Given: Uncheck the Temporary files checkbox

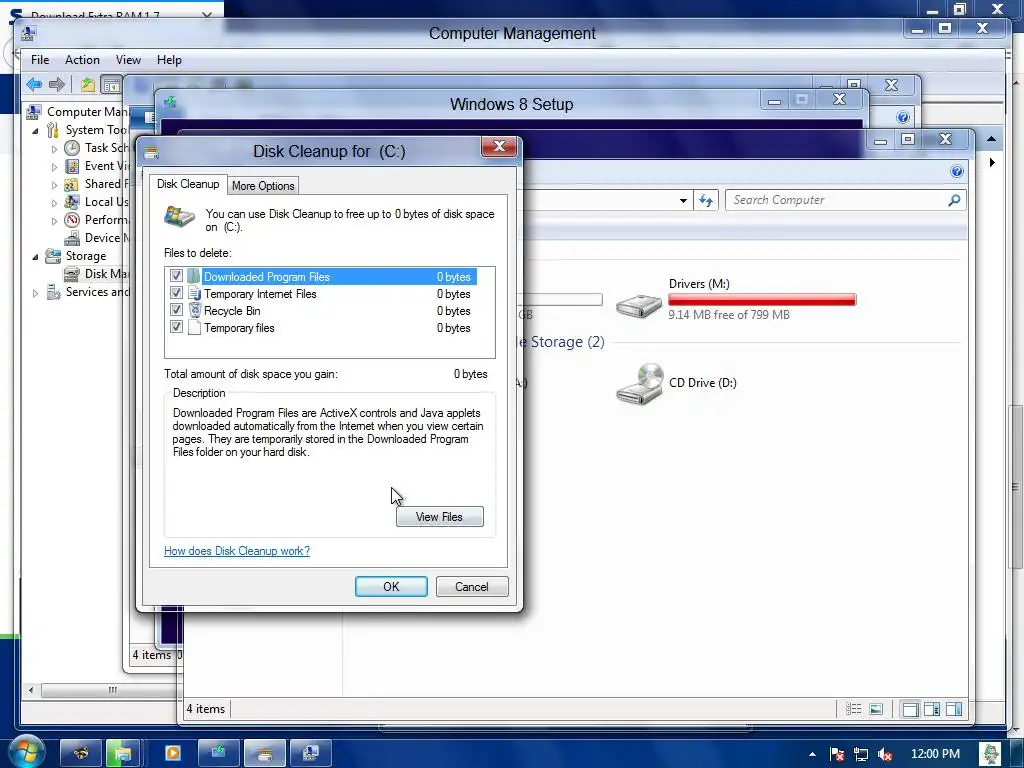Looking at the screenshot, I should point(176,327).
